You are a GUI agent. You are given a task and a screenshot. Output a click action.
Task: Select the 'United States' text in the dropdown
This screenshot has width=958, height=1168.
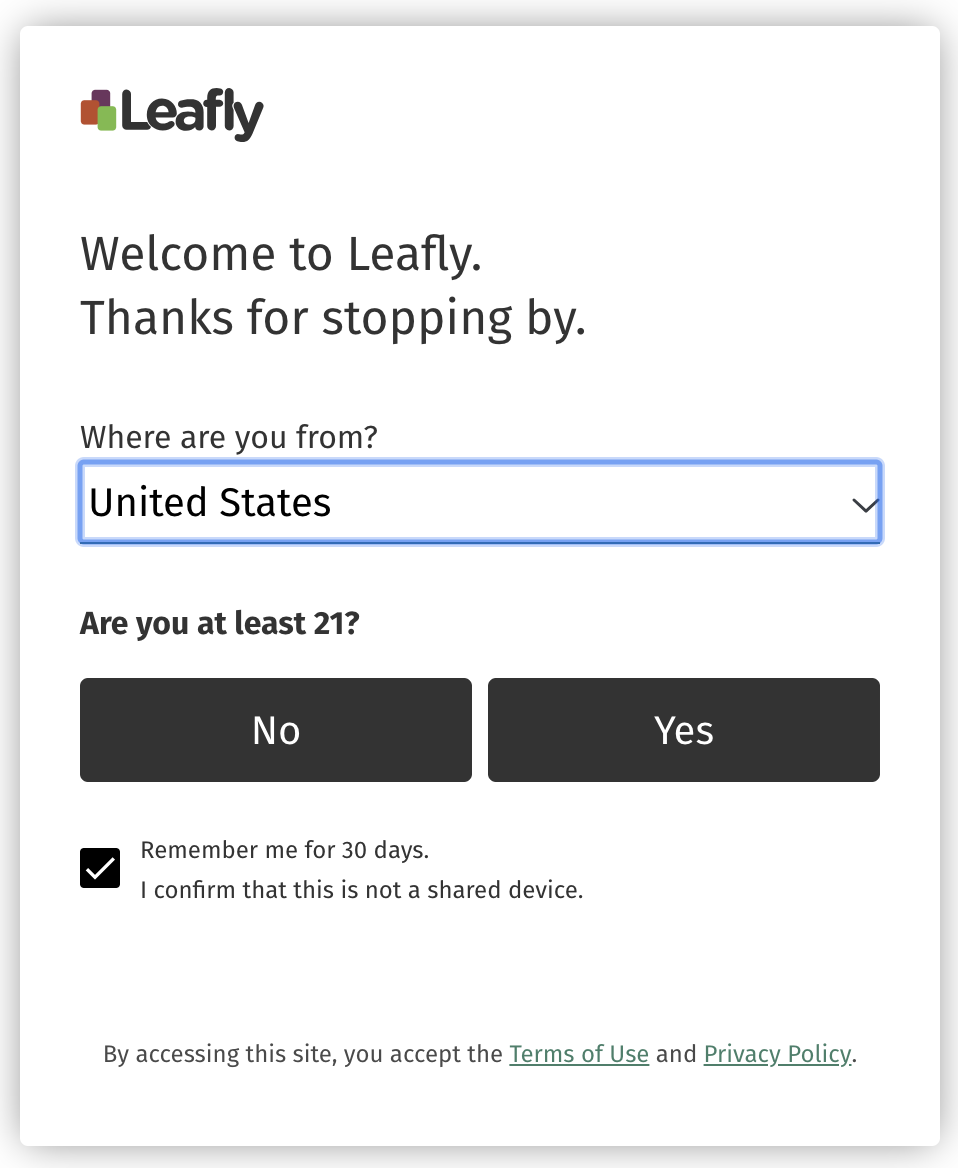pos(210,502)
